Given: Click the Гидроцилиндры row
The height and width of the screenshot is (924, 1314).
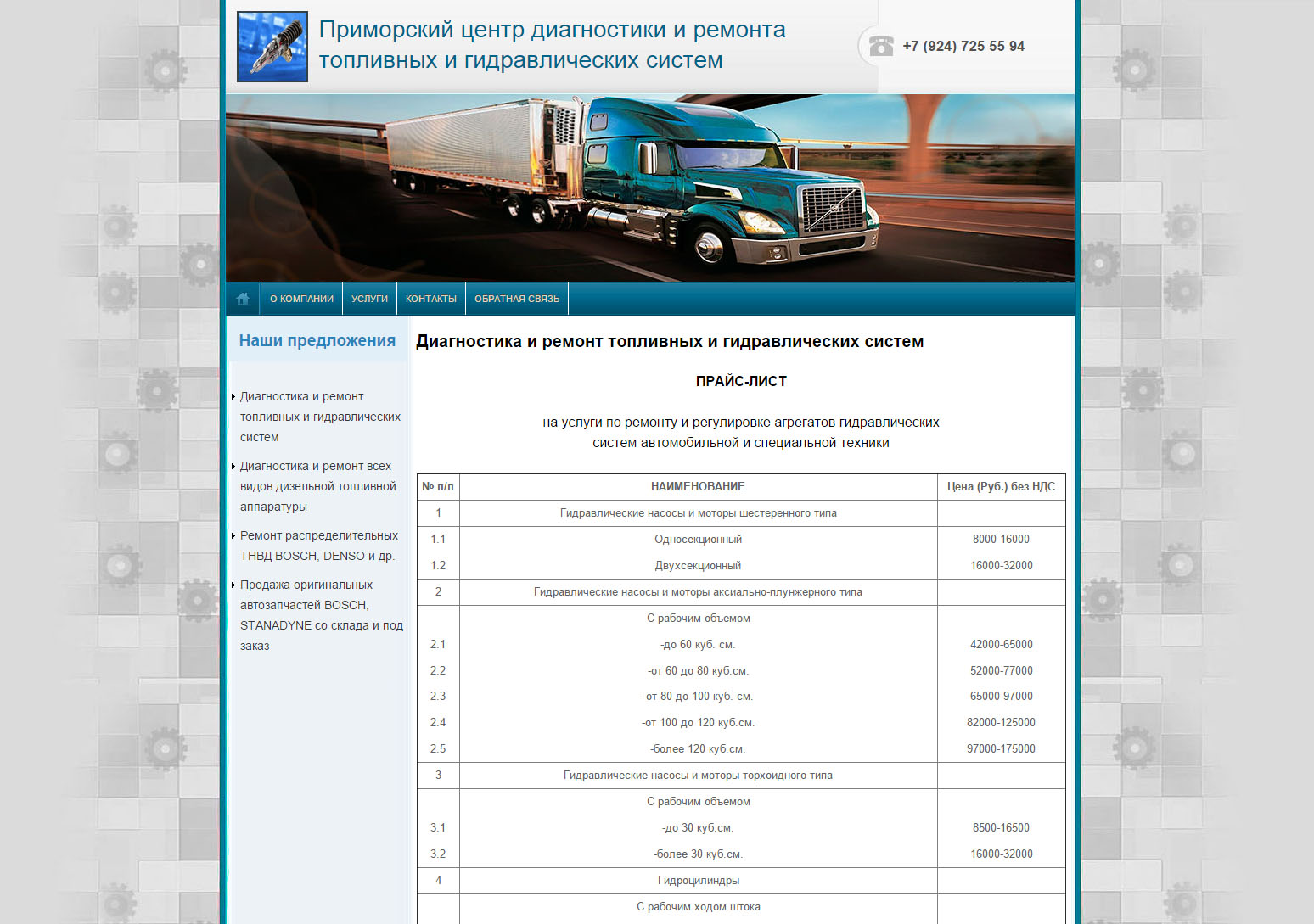Looking at the screenshot, I should coord(699,880).
